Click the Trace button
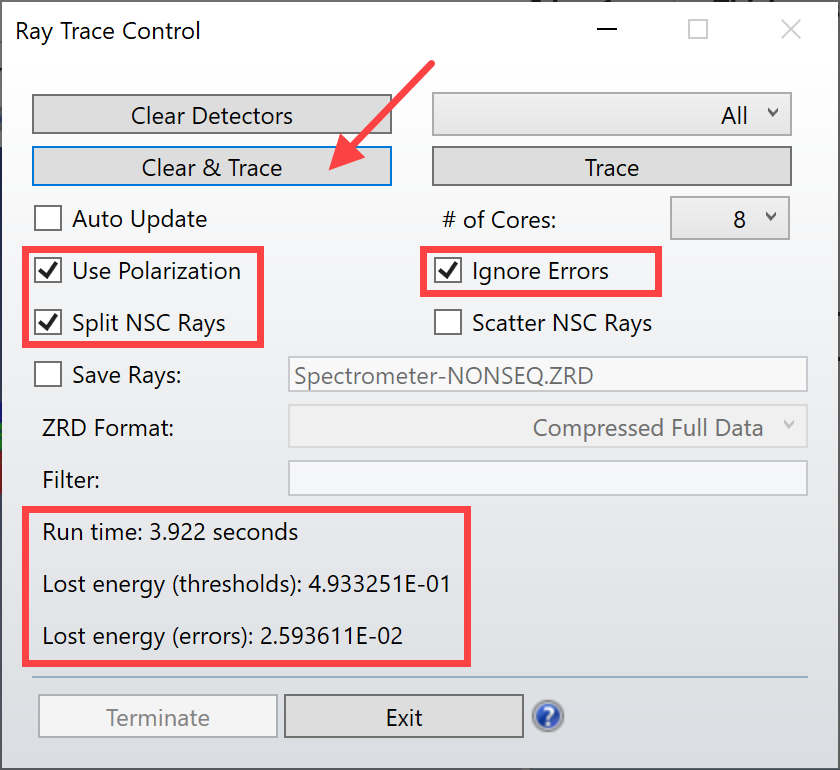The height and width of the screenshot is (770, 840). click(612, 167)
